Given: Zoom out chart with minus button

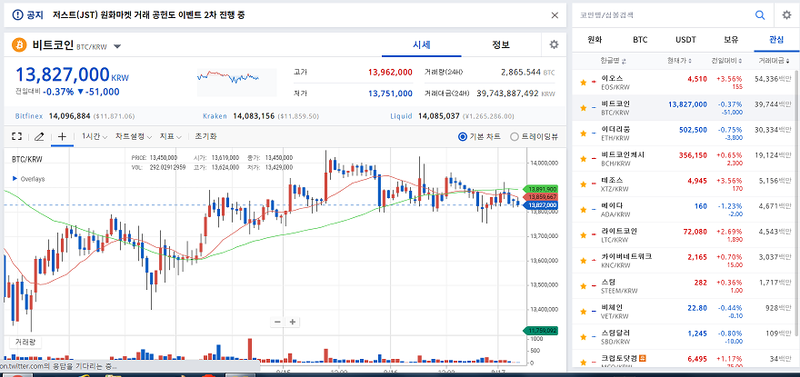Looking at the screenshot, I should 278,322.
